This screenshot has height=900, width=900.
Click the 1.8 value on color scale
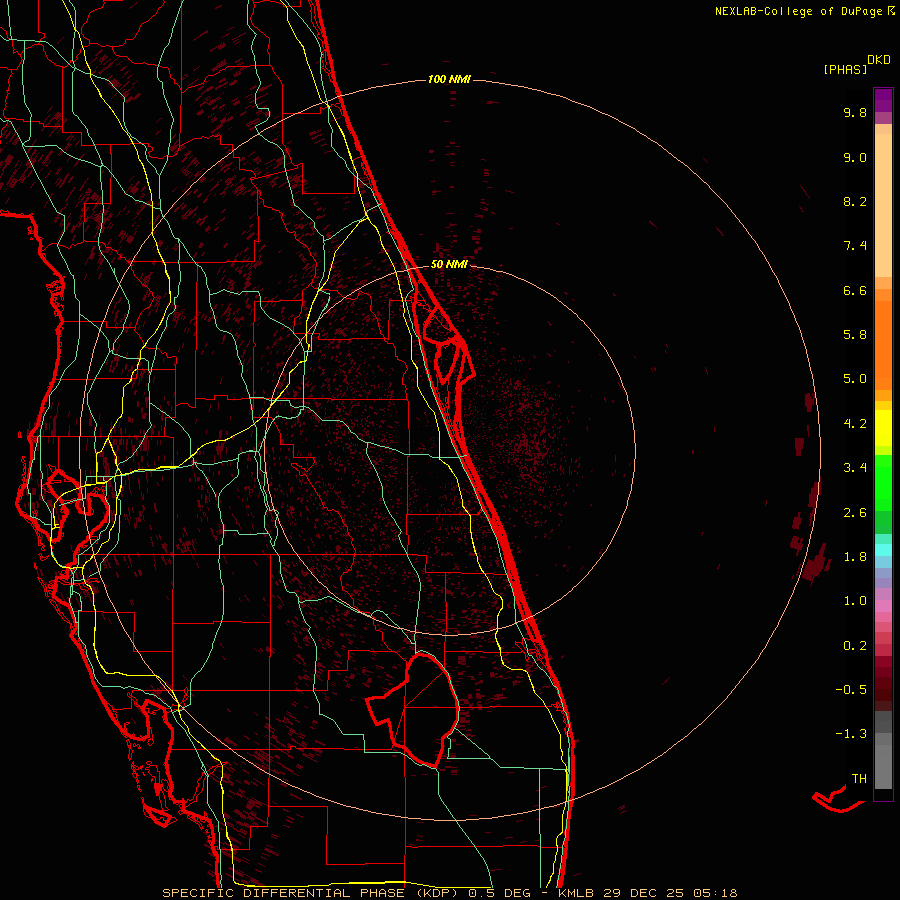point(855,557)
